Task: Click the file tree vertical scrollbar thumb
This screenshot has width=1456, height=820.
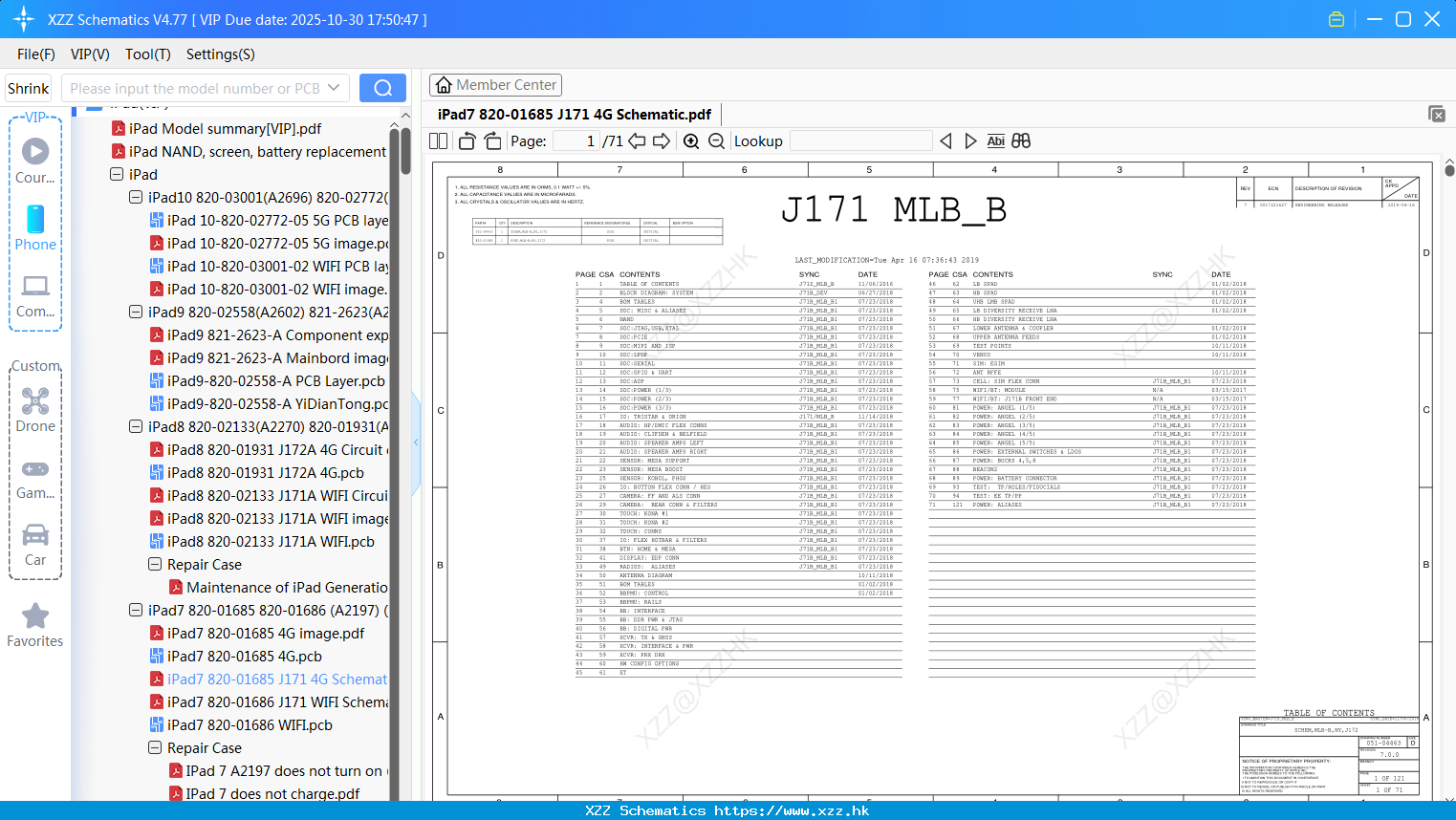Action: (405, 152)
